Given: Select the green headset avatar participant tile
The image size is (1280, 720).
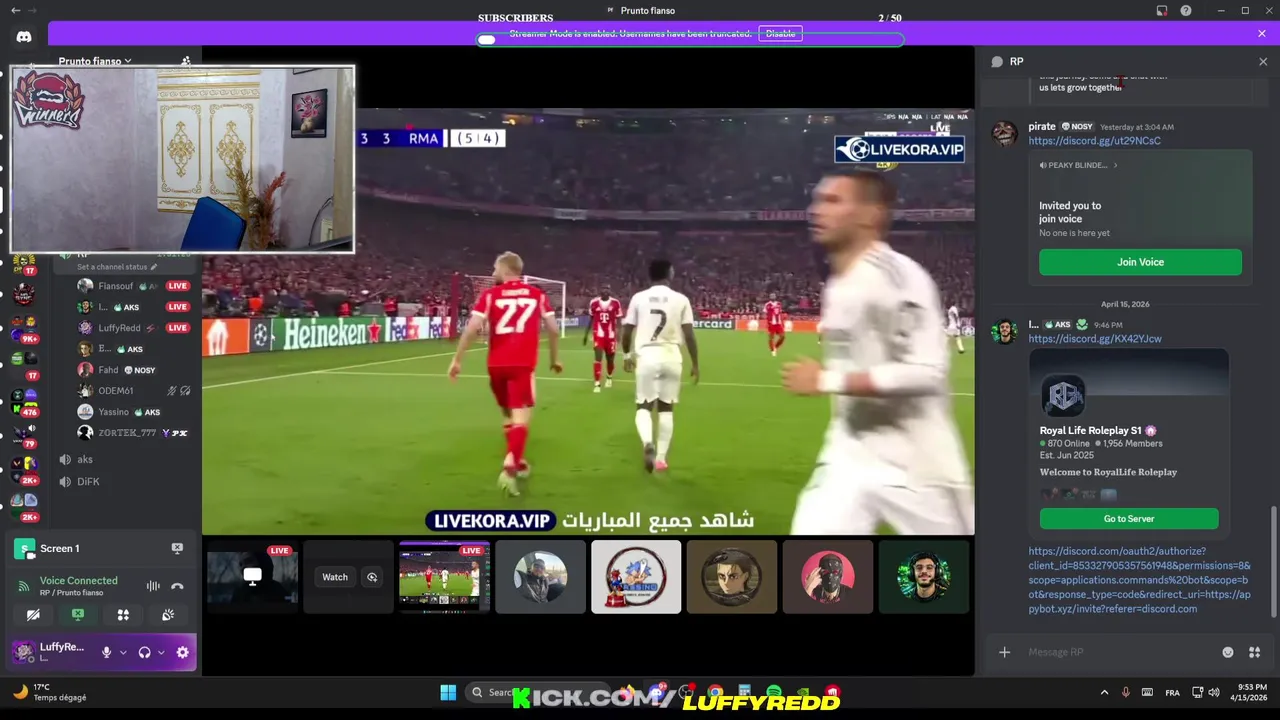Looking at the screenshot, I should point(924,577).
